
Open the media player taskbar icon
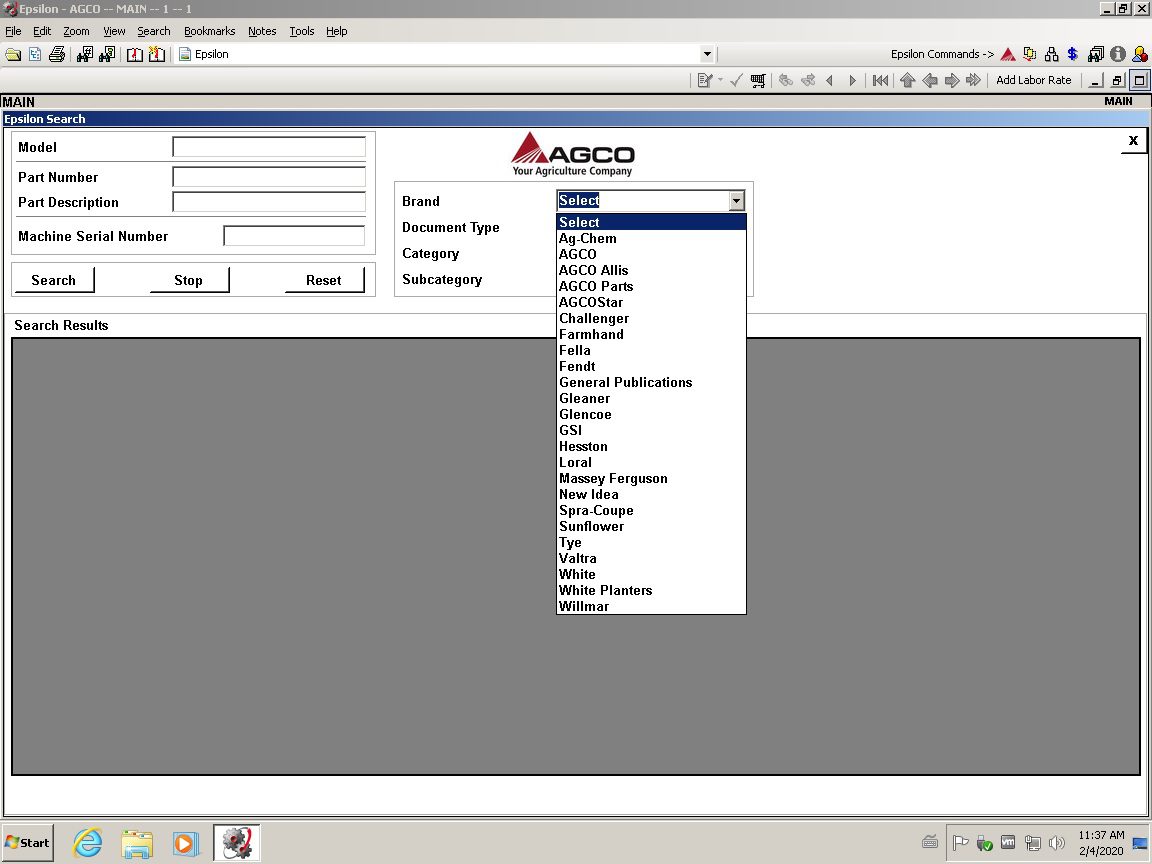click(186, 843)
